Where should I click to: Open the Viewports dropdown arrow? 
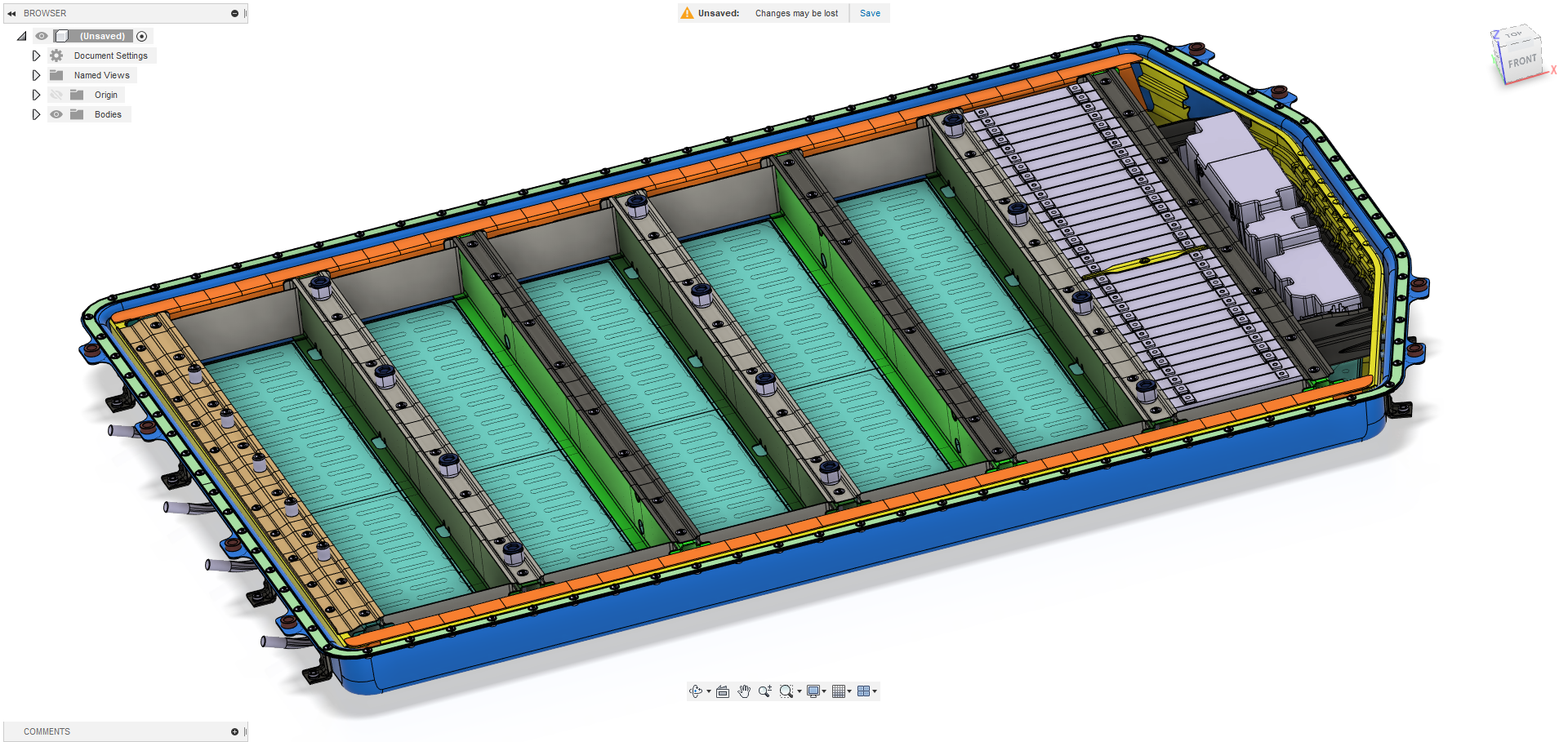click(875, 691)
